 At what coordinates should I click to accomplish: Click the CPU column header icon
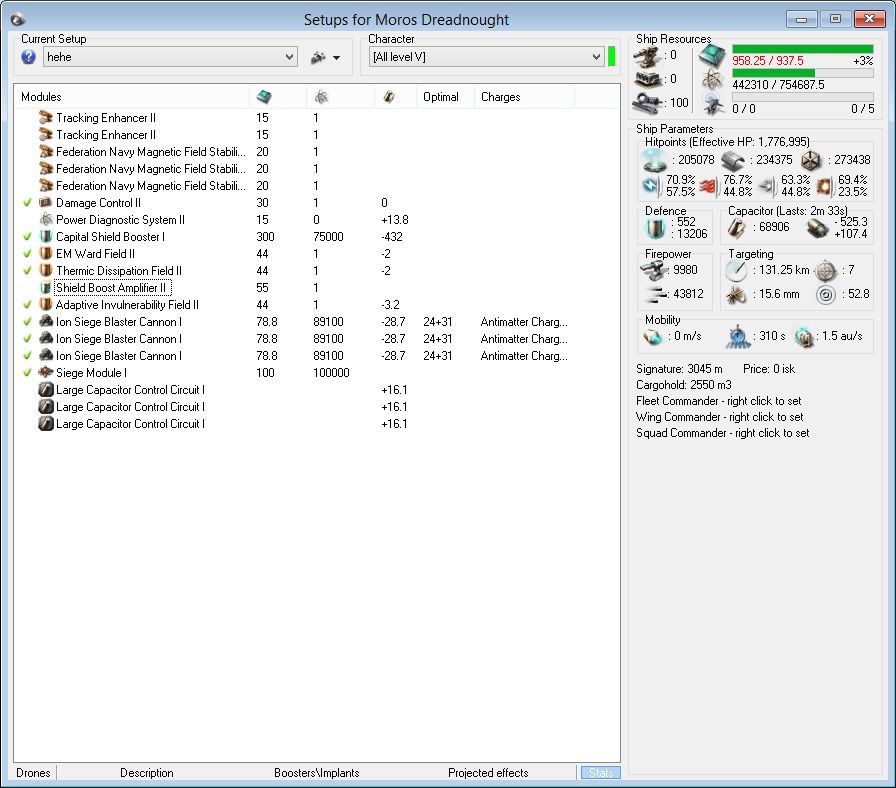click(264, 97)
